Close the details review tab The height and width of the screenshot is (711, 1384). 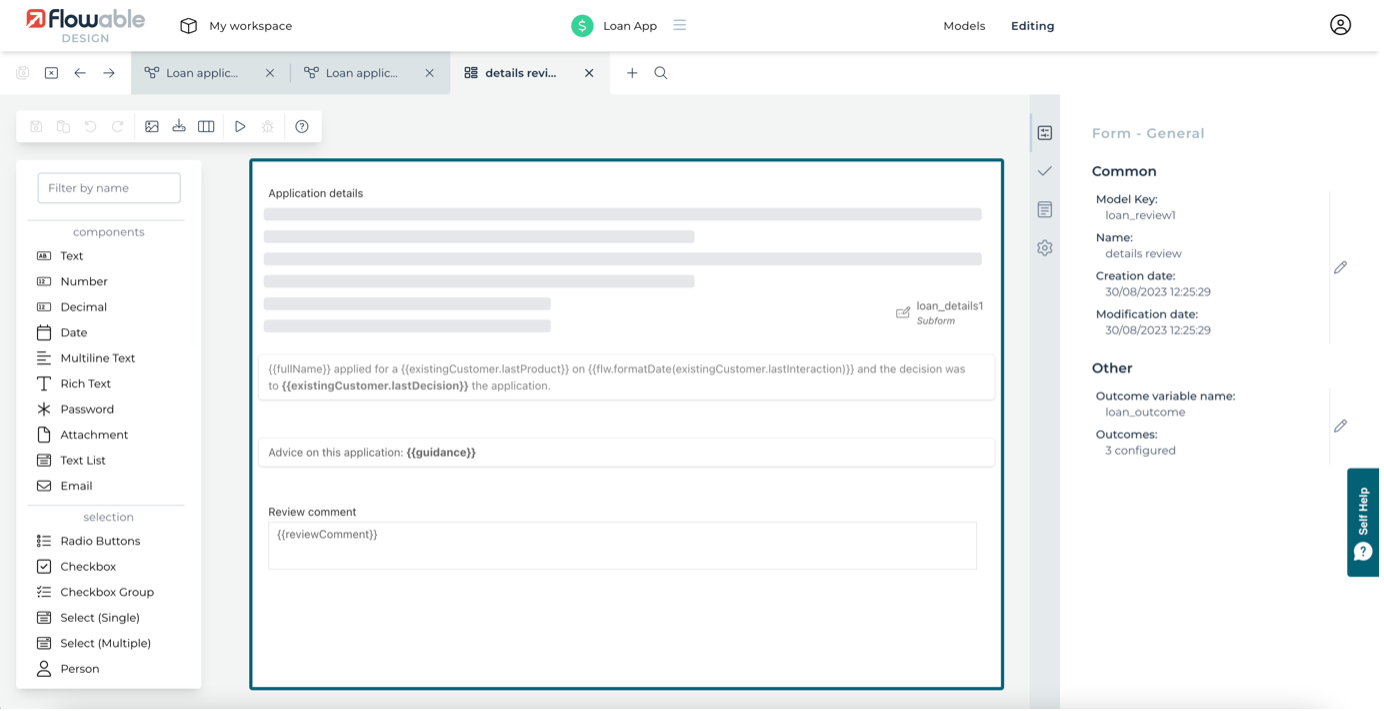click(x=589, y=73)
